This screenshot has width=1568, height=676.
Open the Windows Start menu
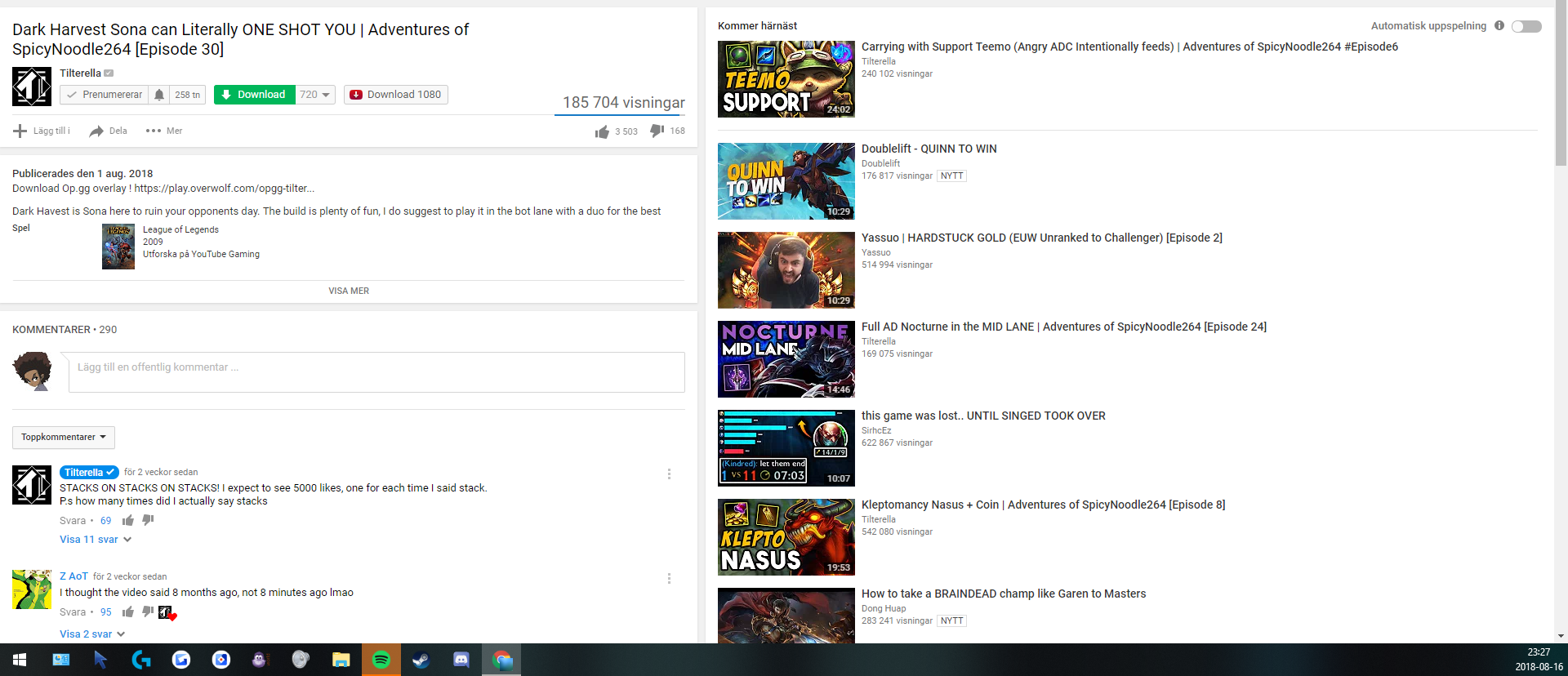point(20,660)
